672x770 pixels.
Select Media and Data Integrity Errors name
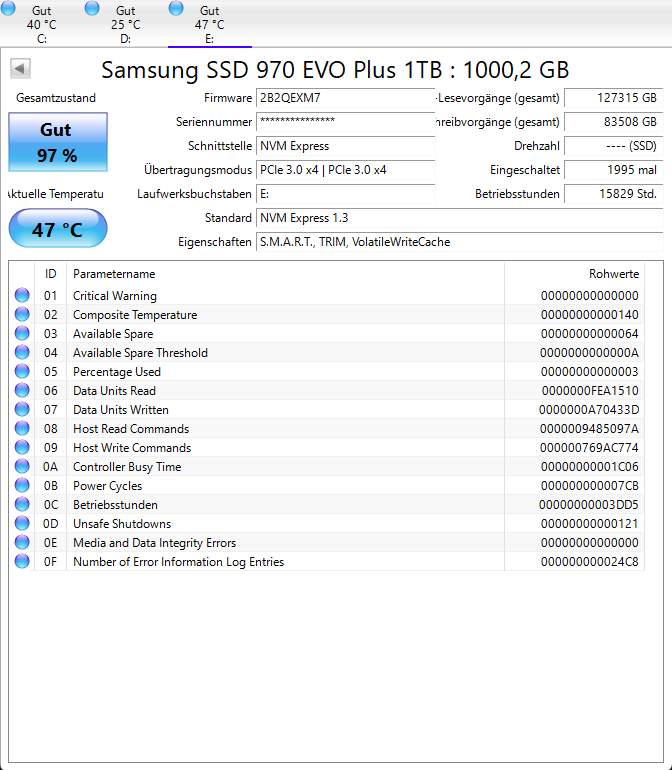155,543
